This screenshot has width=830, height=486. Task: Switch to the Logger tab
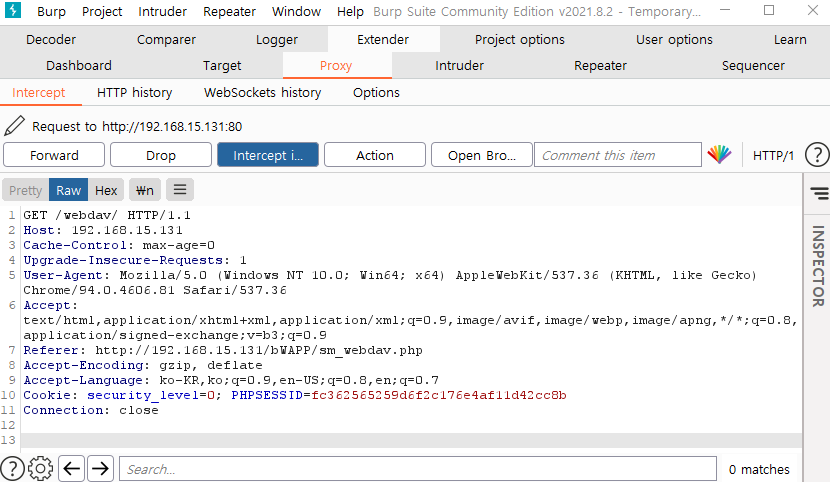coord(277,40)
